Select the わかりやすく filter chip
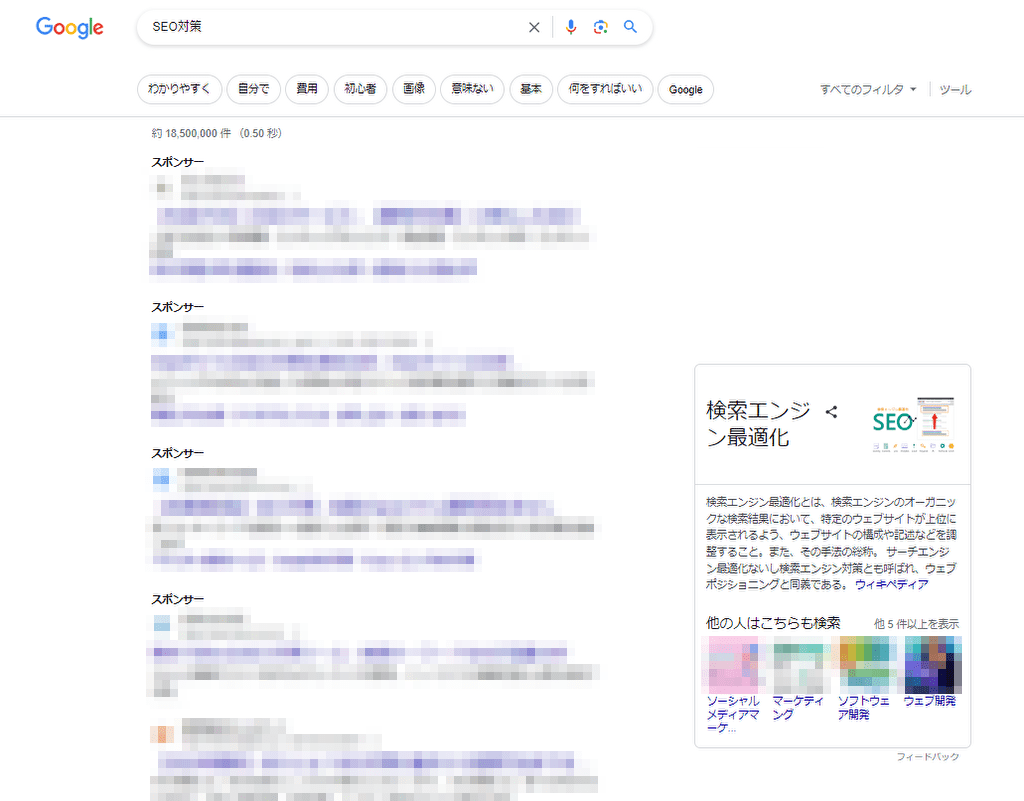 pos(179,90)
